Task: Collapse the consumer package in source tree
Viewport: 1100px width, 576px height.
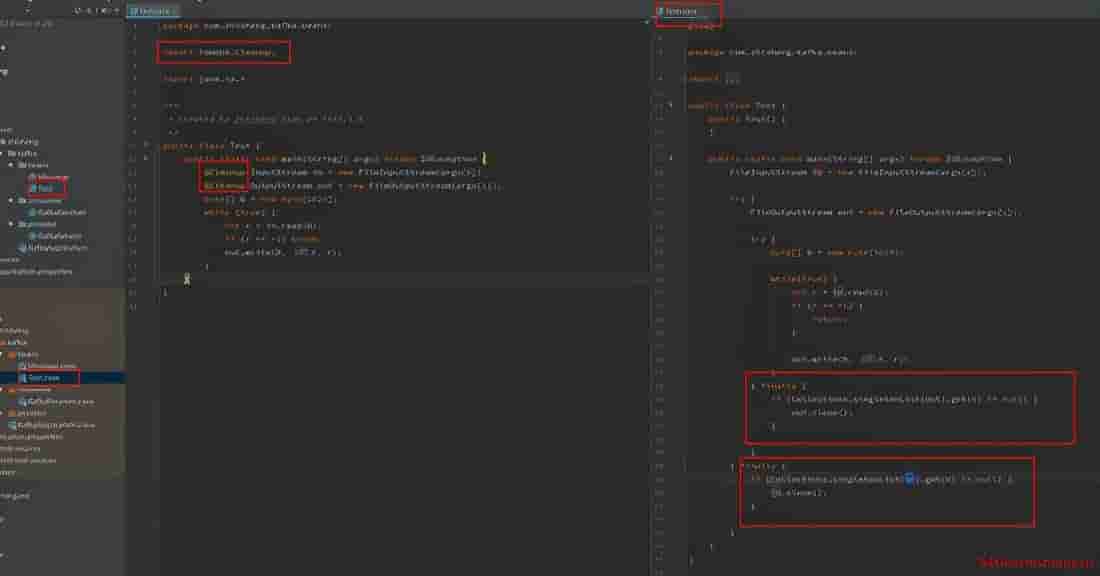Action: 10,200
